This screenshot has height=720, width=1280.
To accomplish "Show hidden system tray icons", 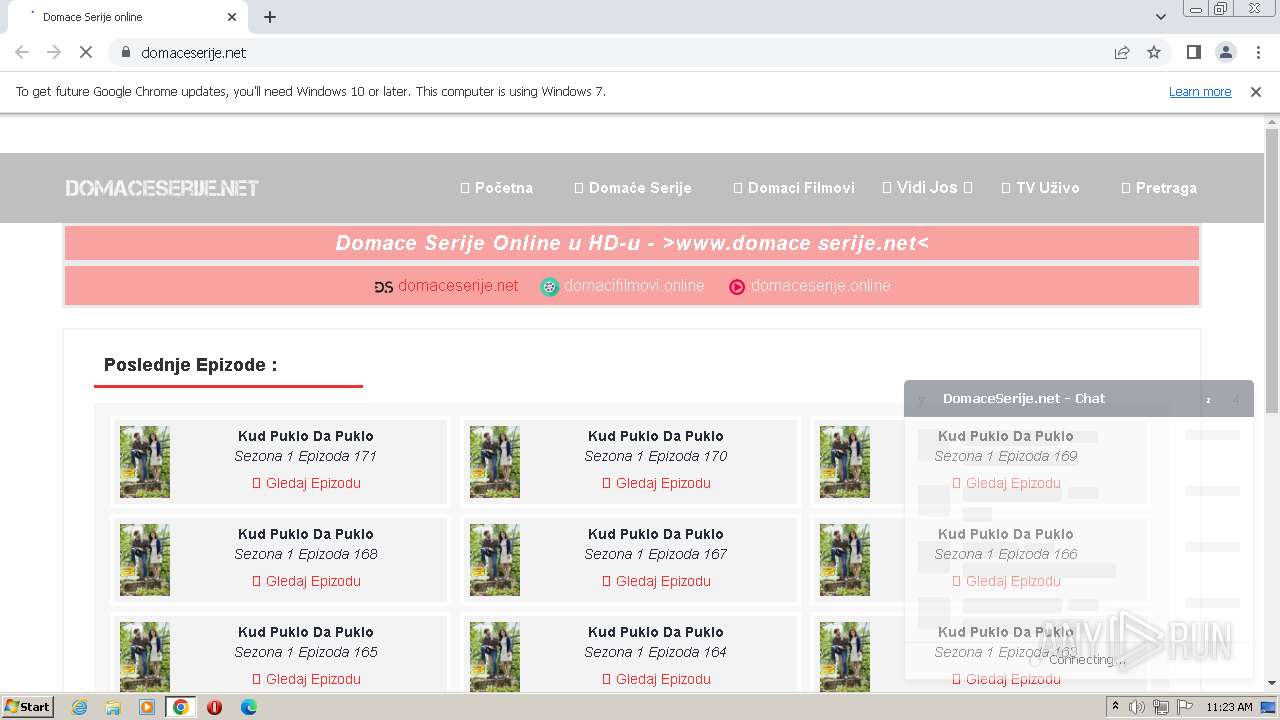I will (1116, 707).
